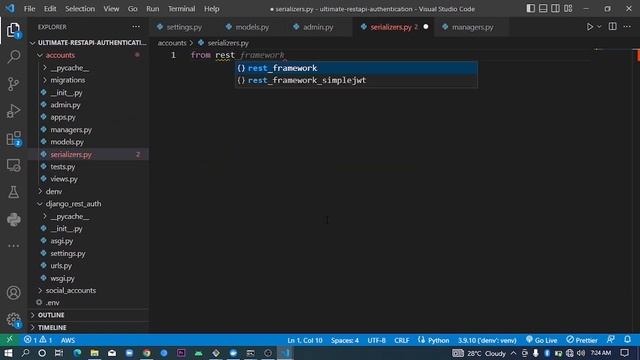Change encoding via UTF-8
Viewport: 640px width, 360px height.
click(376, 340)
